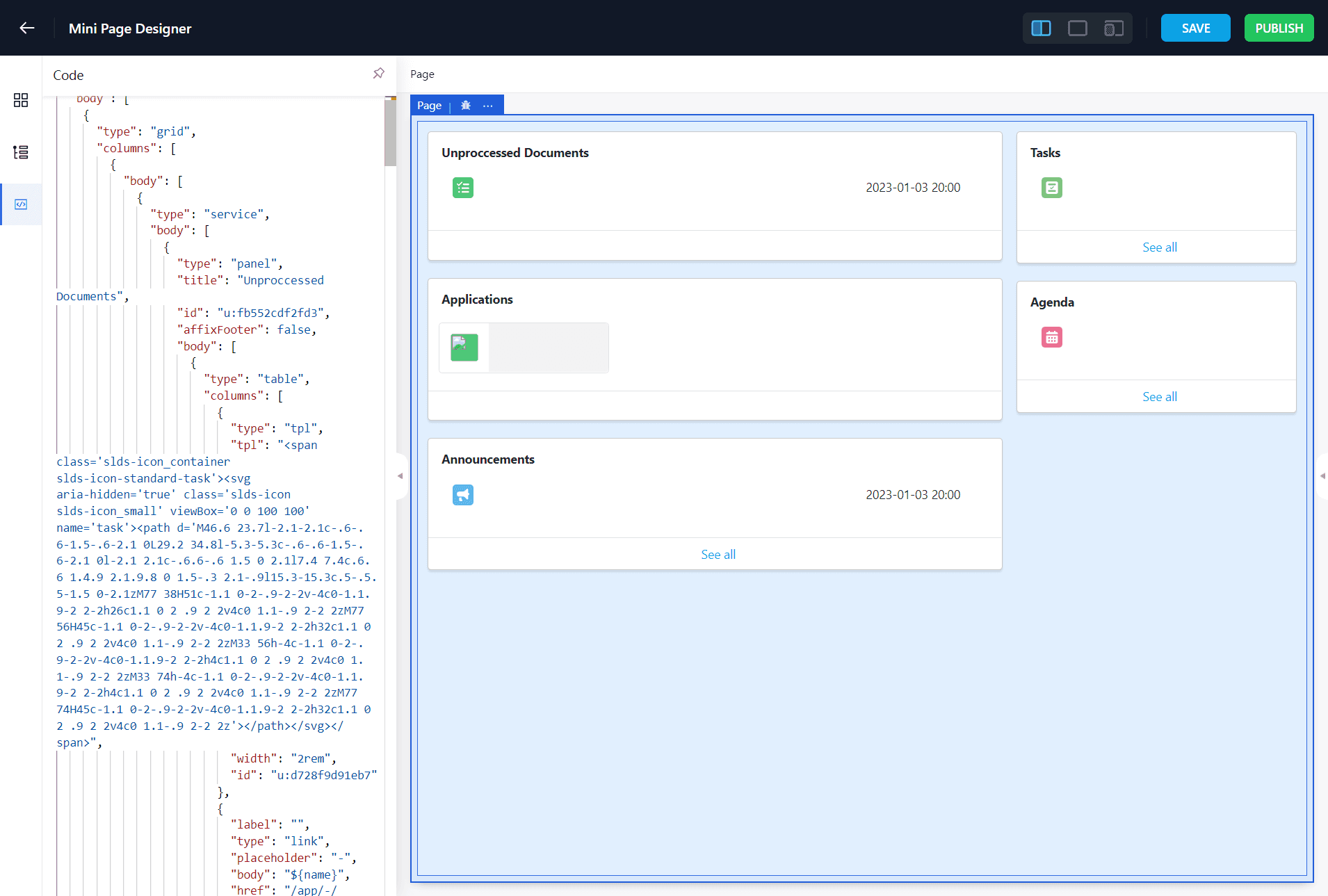Switch to split-panel layout view
The image size is (1328, 896).
pyautogui.click(x=1041, y=28)
